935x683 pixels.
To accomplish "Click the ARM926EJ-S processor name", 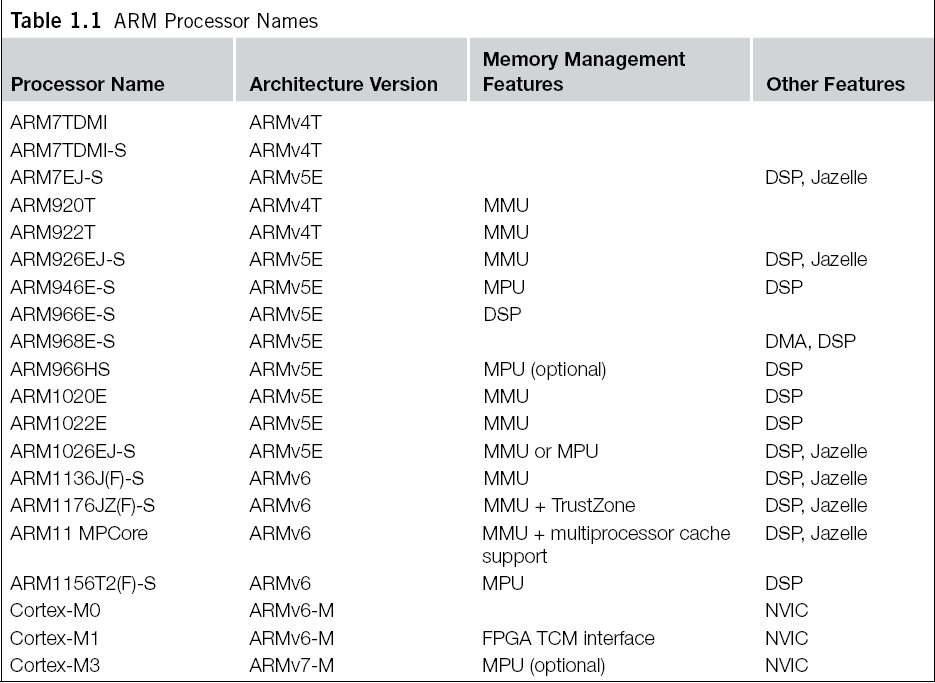I will tap(68, 260).
